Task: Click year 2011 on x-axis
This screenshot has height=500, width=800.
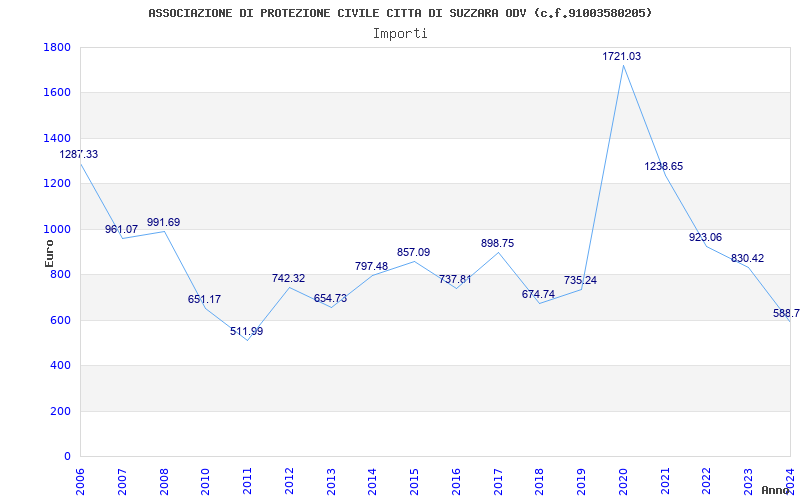Action: (x=247, y=483)
